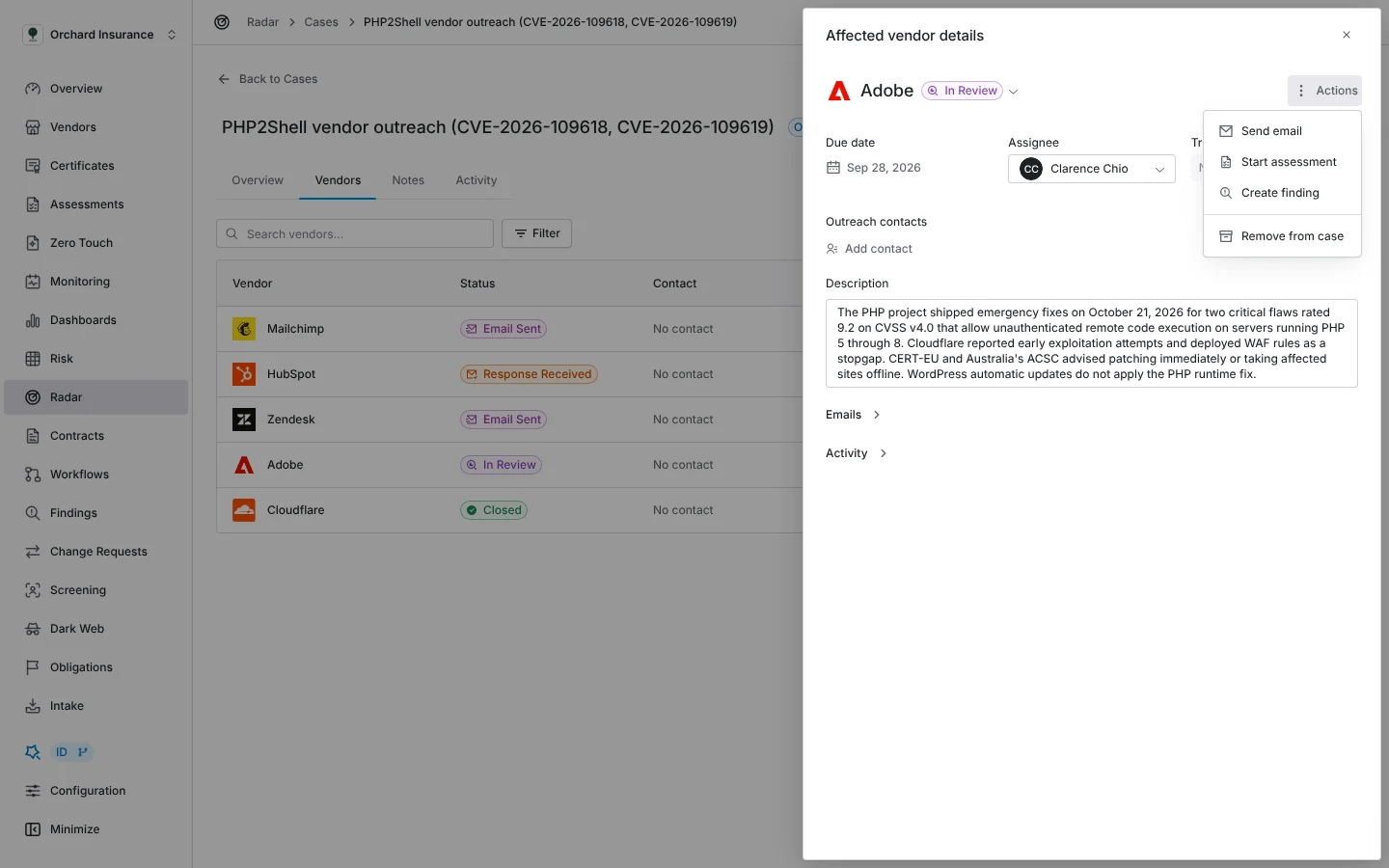This screenshot has height=868, width=1389.
Task: Open the Overview sidebar icon
Action: tap(33, 89)
